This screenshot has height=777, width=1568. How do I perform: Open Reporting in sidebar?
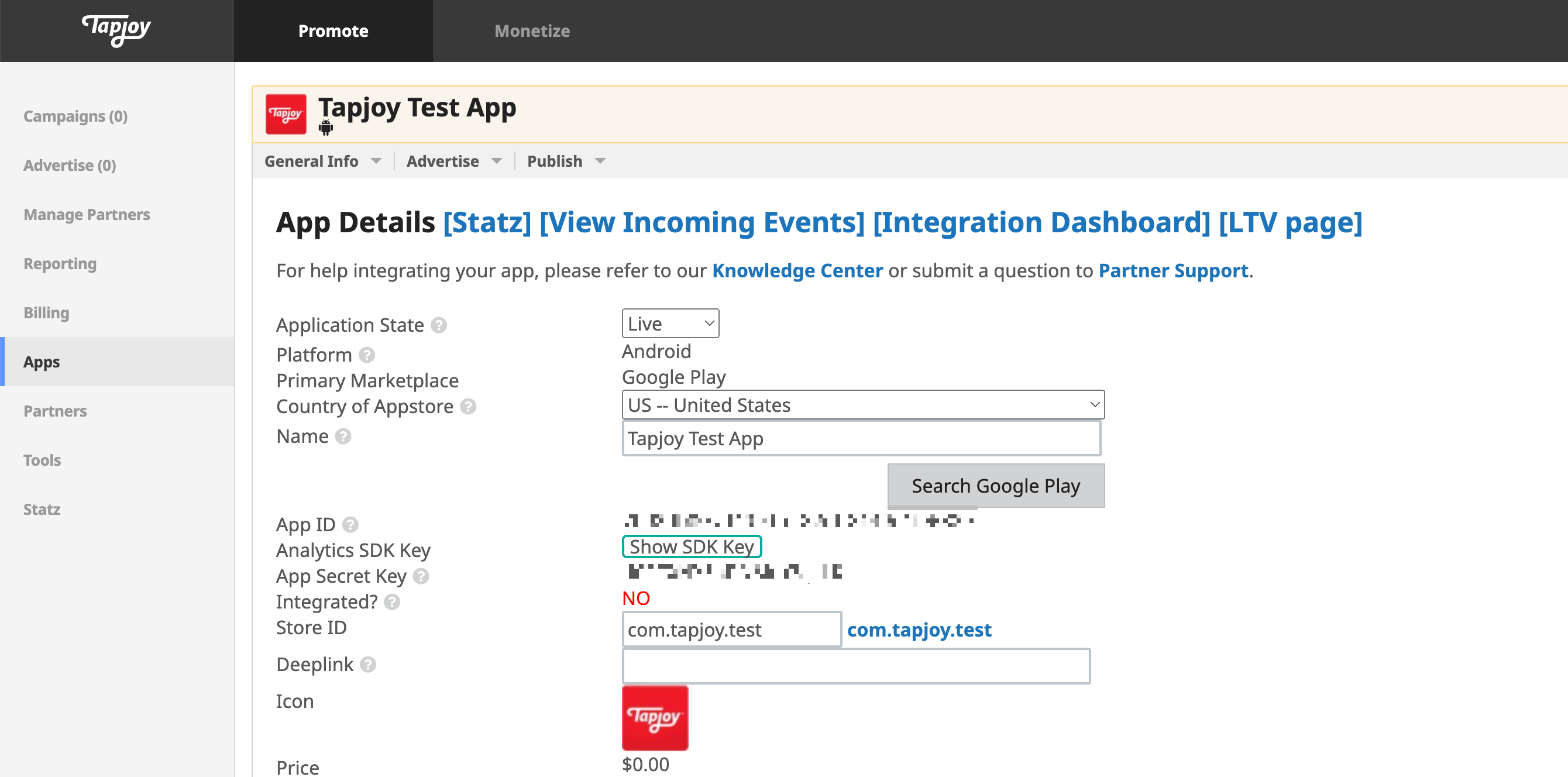(60, 264)
